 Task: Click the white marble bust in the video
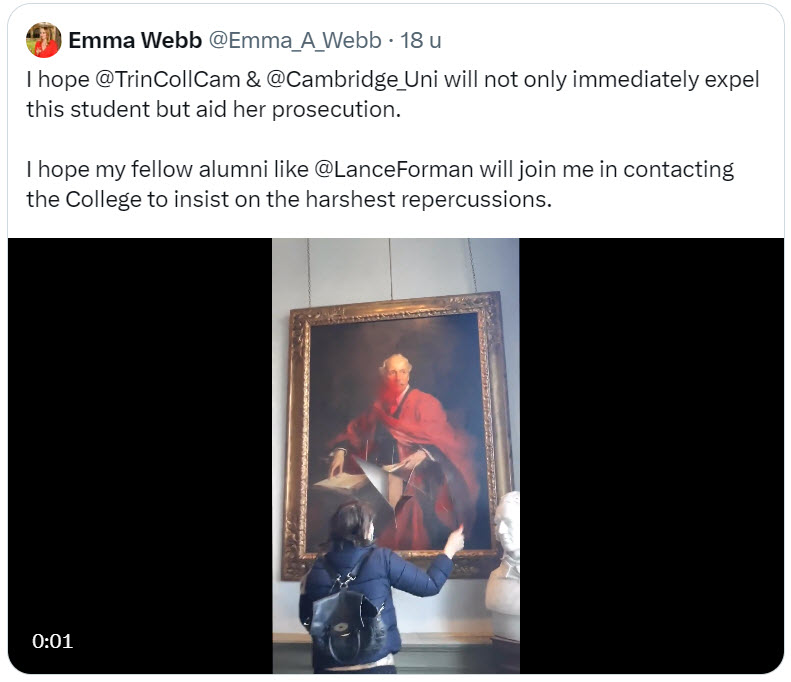coord(504,560)
